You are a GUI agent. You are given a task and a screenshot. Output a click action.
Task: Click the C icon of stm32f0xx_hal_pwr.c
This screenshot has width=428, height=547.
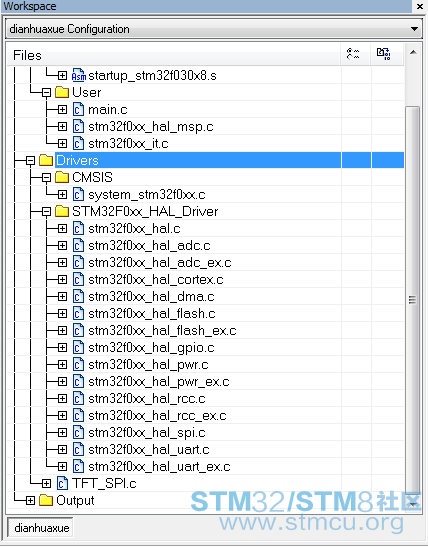click(78, 365)
